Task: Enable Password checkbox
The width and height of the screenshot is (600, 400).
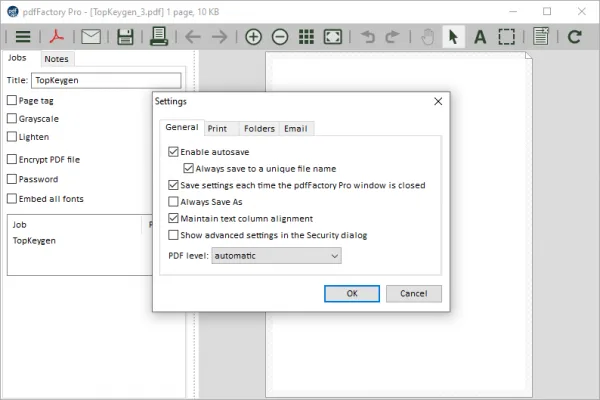Action: pyautogui.click(x=12, y=179)
